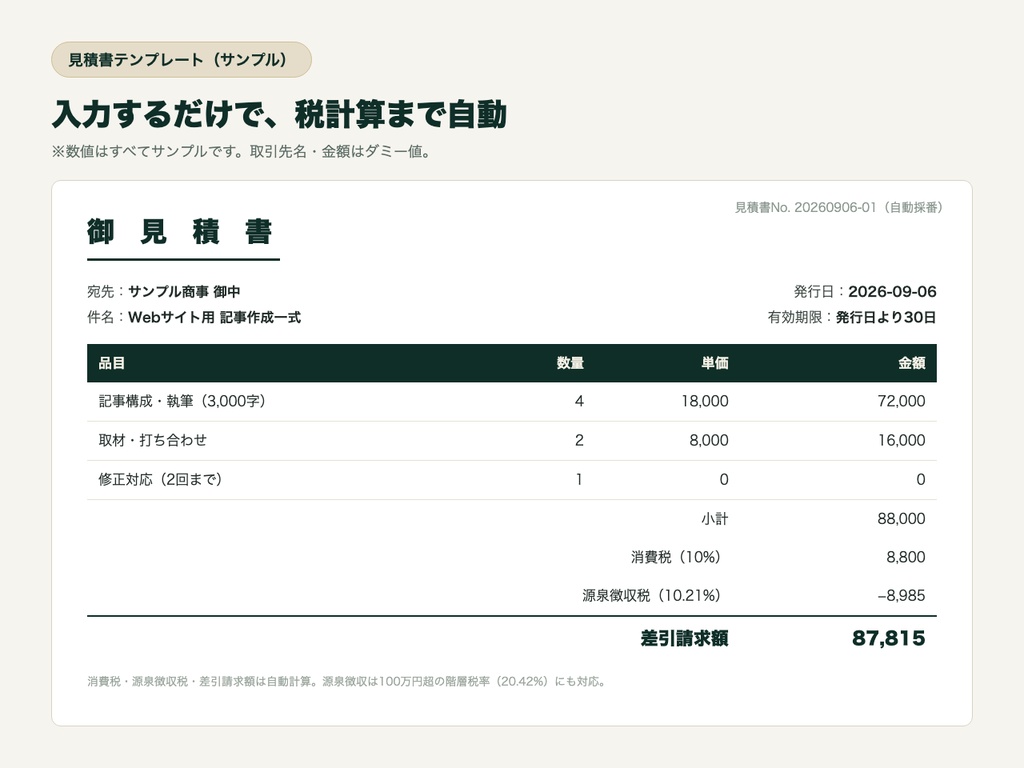Click item 記事構成・執筆（3,000字）

pyautogui.click(x=182, y=401)
